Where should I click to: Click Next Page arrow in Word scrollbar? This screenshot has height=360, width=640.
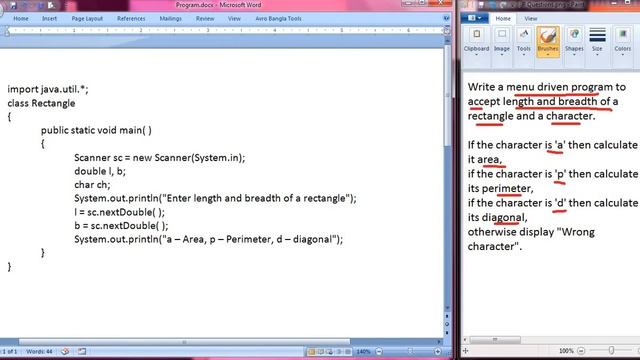coord(447,332)
